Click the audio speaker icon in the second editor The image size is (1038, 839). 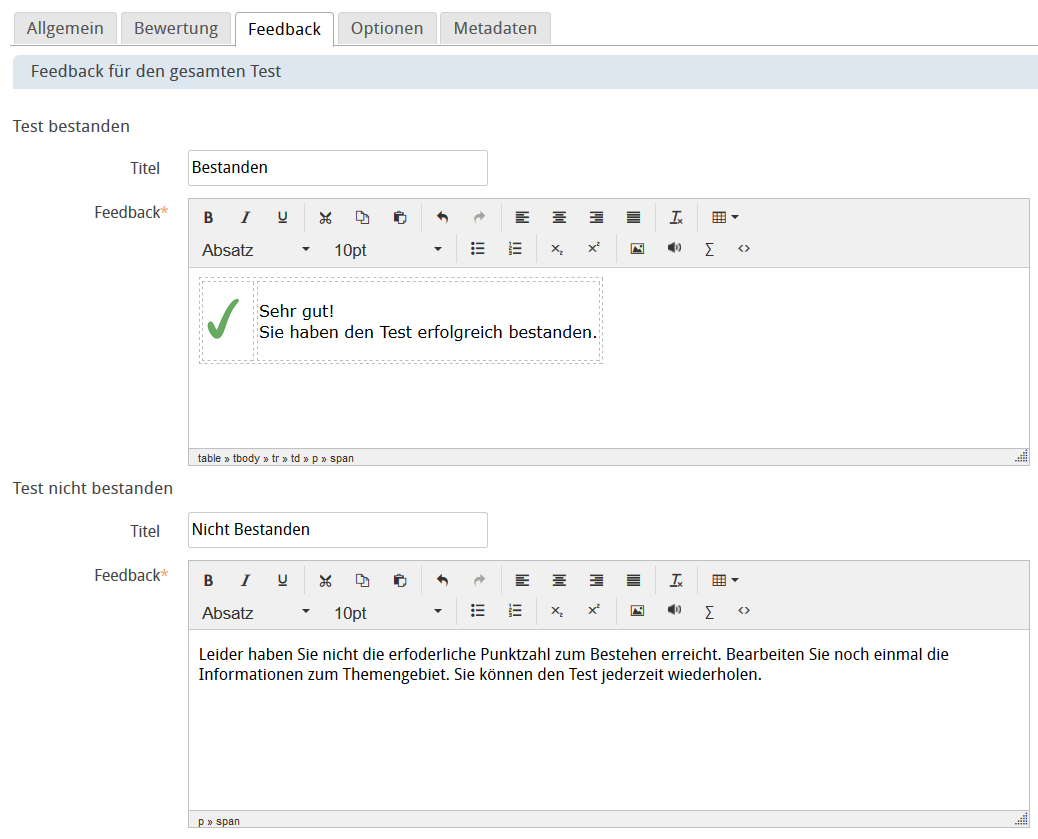tap(674, 611)
